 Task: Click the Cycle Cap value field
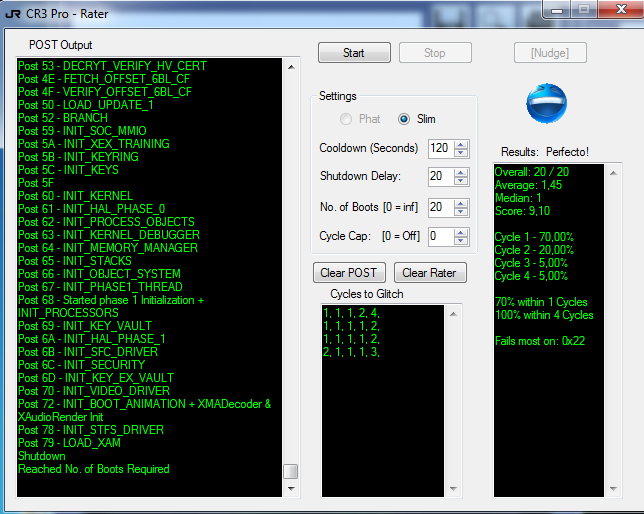click(439, 237)
